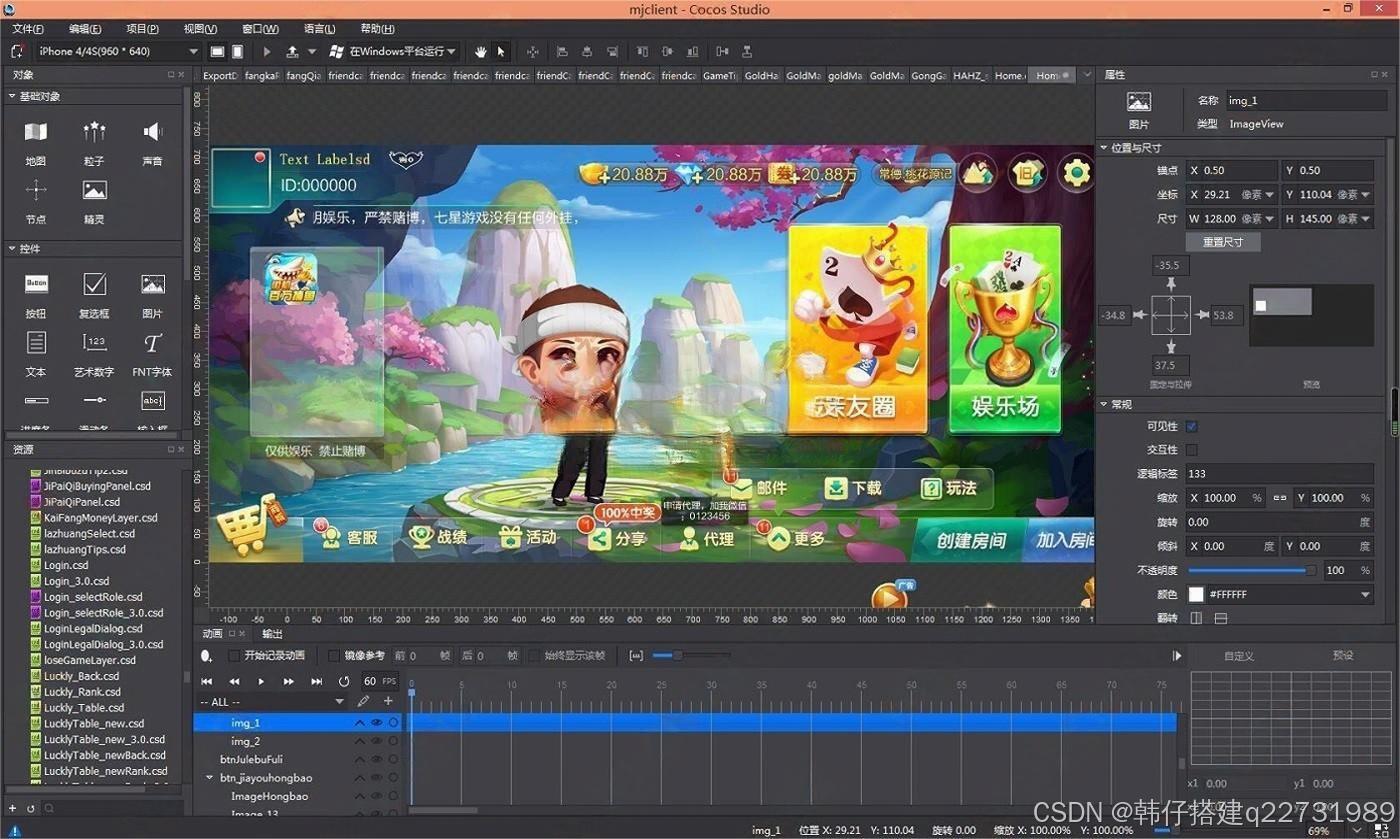Click the horizontal flip icon in properties
The width and height of the screenshot is (1400, 839).
(1195, 619)
